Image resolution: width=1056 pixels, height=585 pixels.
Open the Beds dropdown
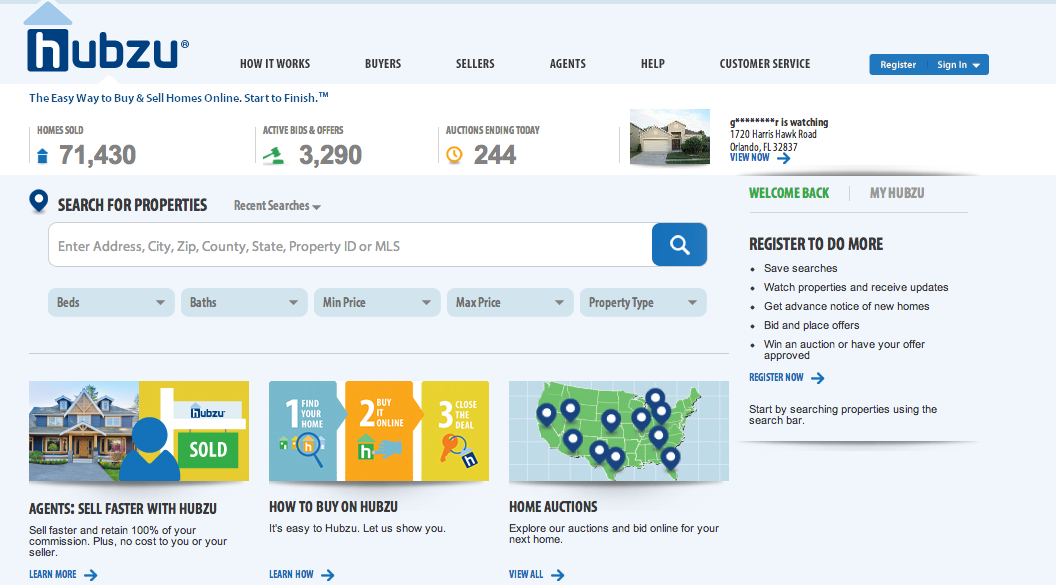(110, 301)
